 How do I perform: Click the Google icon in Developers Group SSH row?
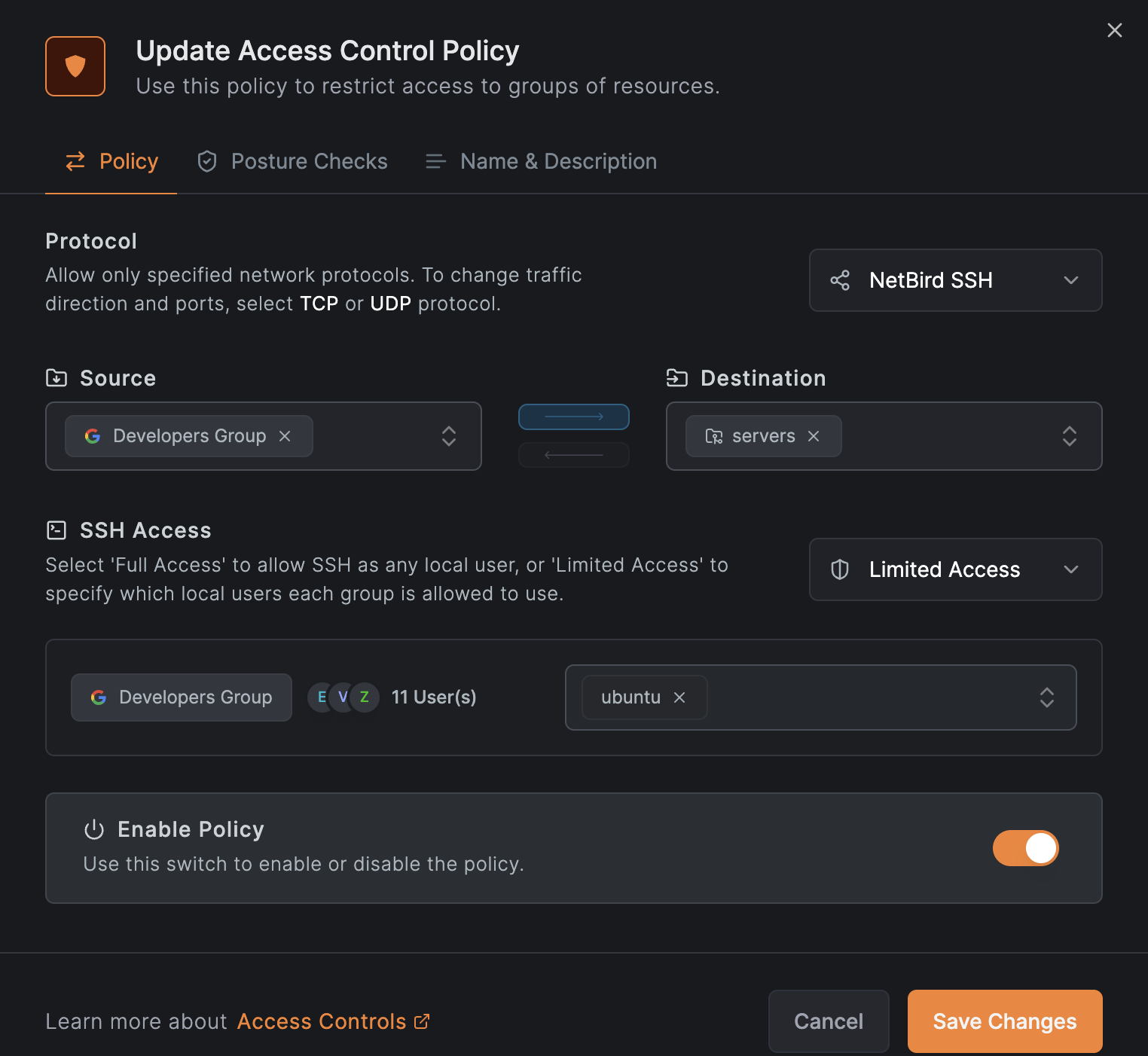99,697
